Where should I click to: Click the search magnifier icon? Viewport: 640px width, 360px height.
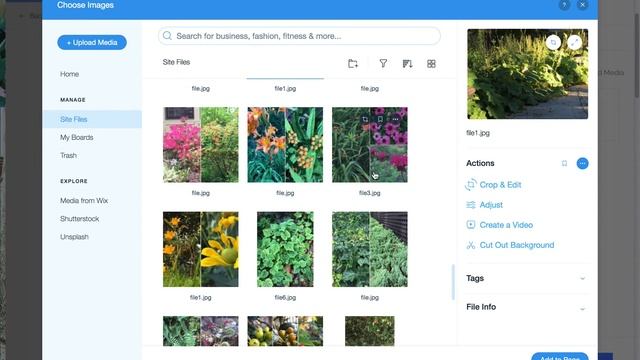coord(167,36)
